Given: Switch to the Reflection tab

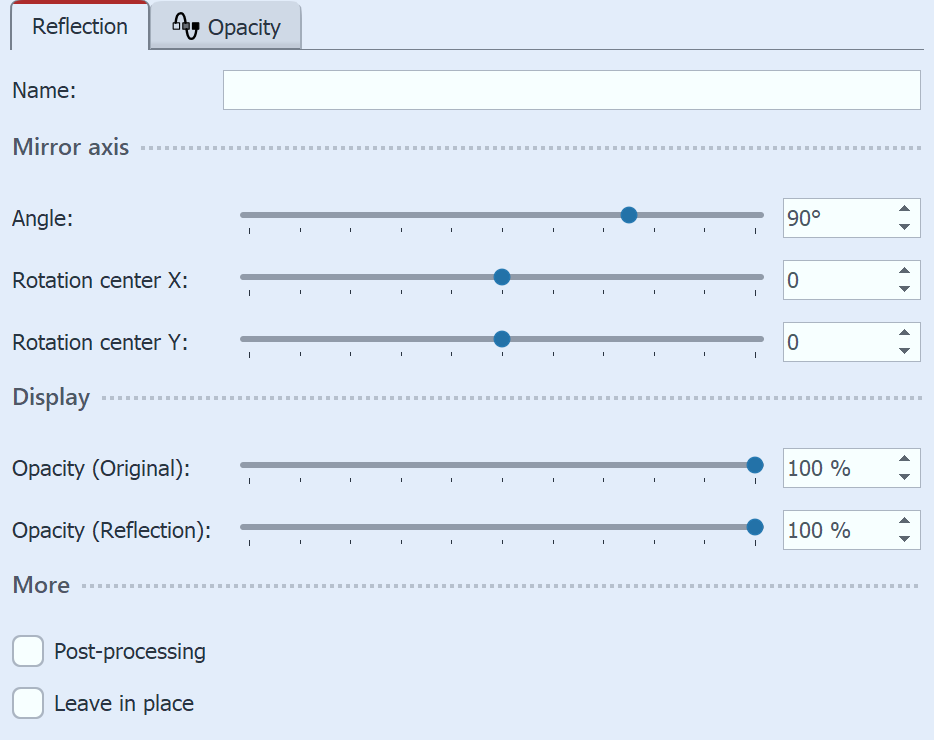Looking at the screenshot, I should click(x=79, y=26).
